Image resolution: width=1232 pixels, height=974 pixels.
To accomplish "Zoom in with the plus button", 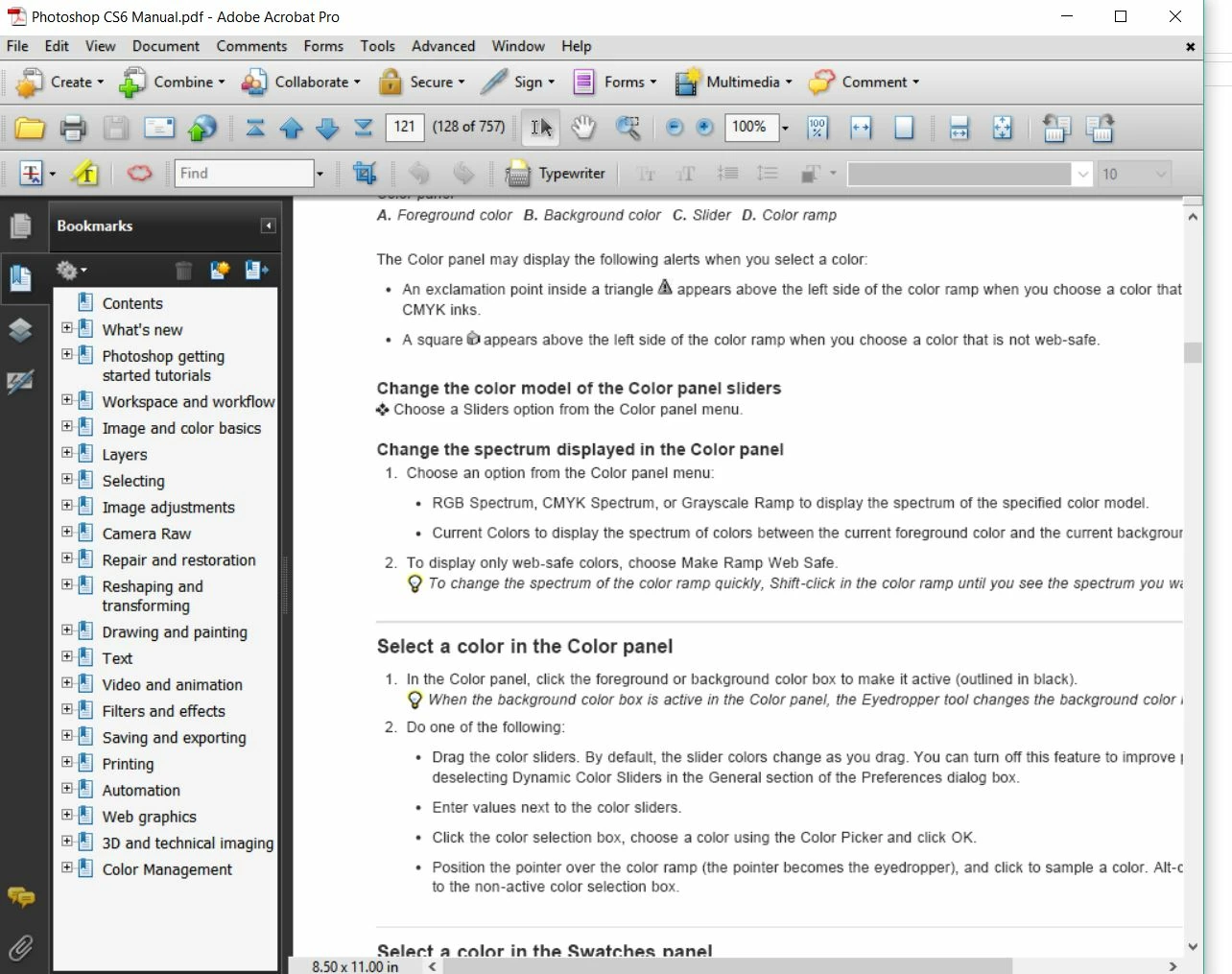I will click(704, 127).
